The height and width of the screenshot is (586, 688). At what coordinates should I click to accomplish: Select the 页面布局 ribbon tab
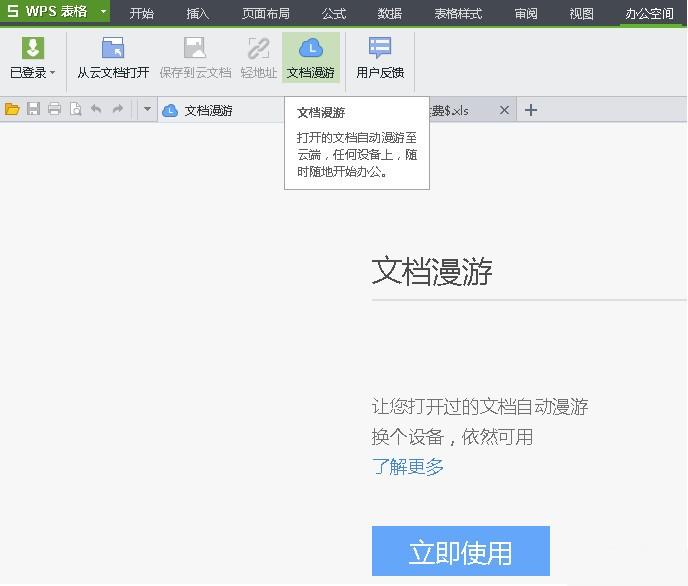click(x=265, y=13)
